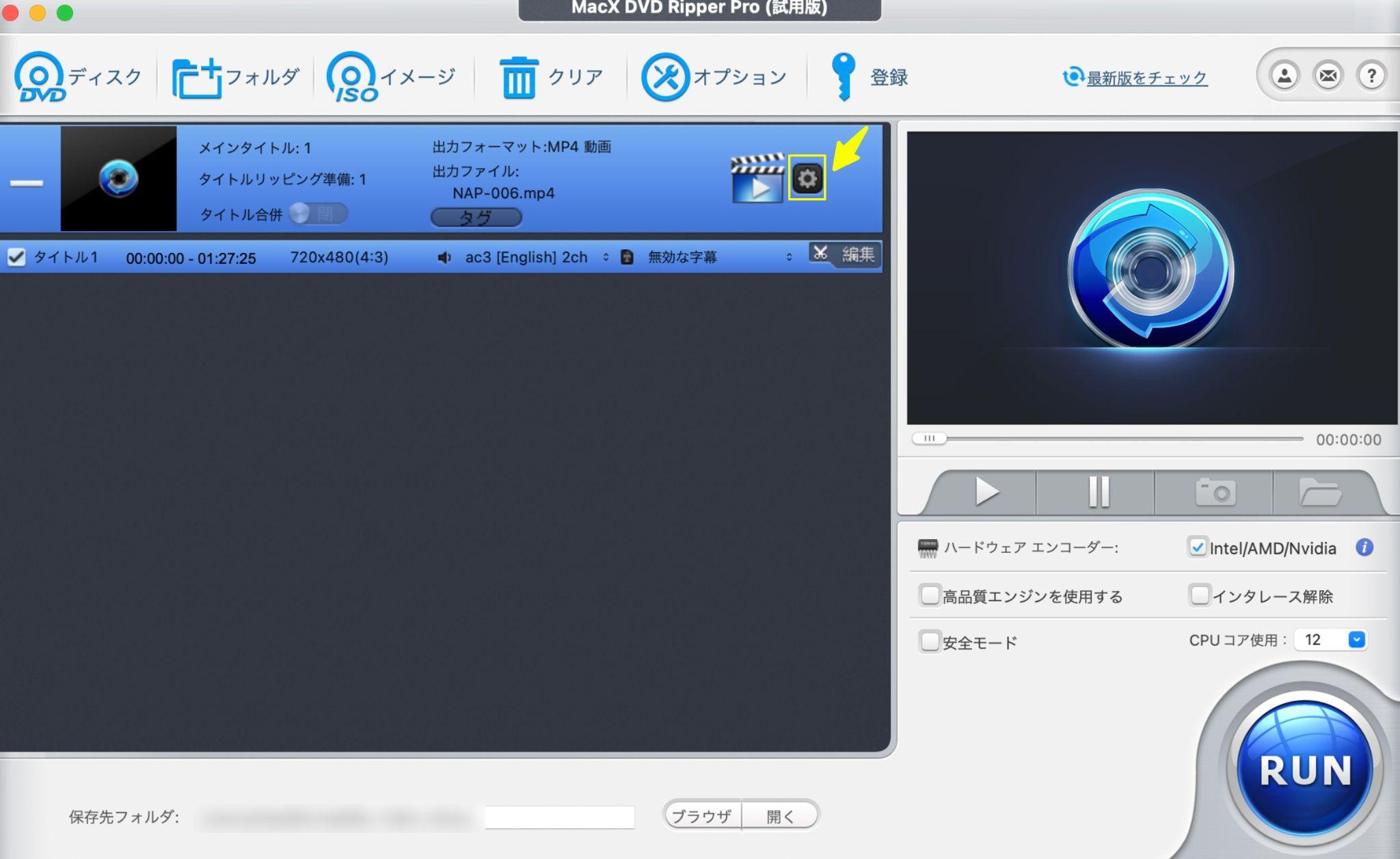Enable インタレース解除 checkbox

(x=1199, y=595)
